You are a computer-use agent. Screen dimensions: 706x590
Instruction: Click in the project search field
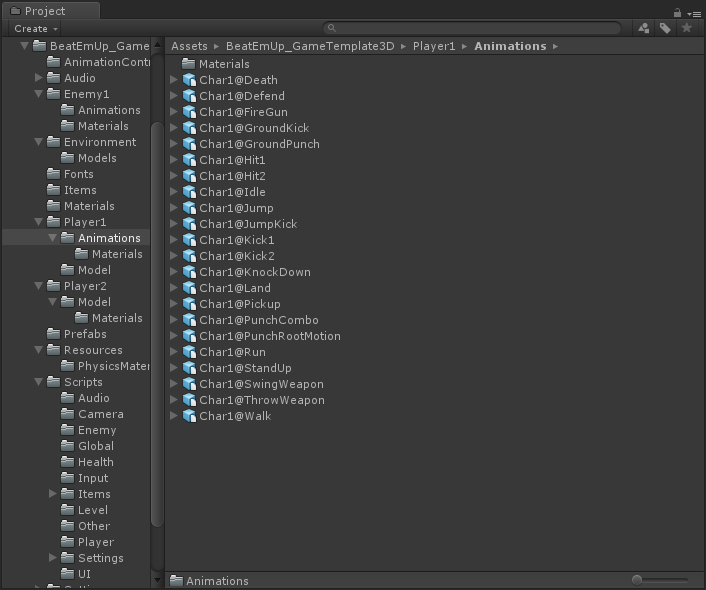[x=472, y=28]
